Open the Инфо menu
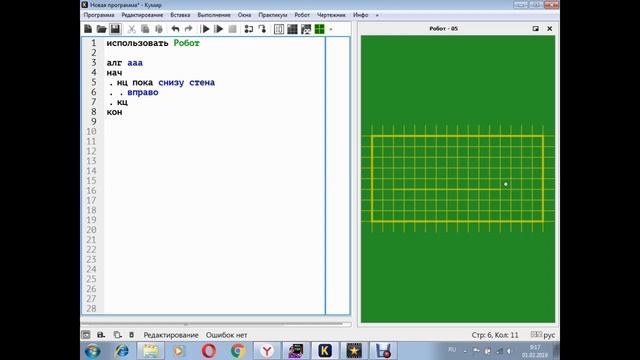The image size is (640, 360). tap(360, 15)
